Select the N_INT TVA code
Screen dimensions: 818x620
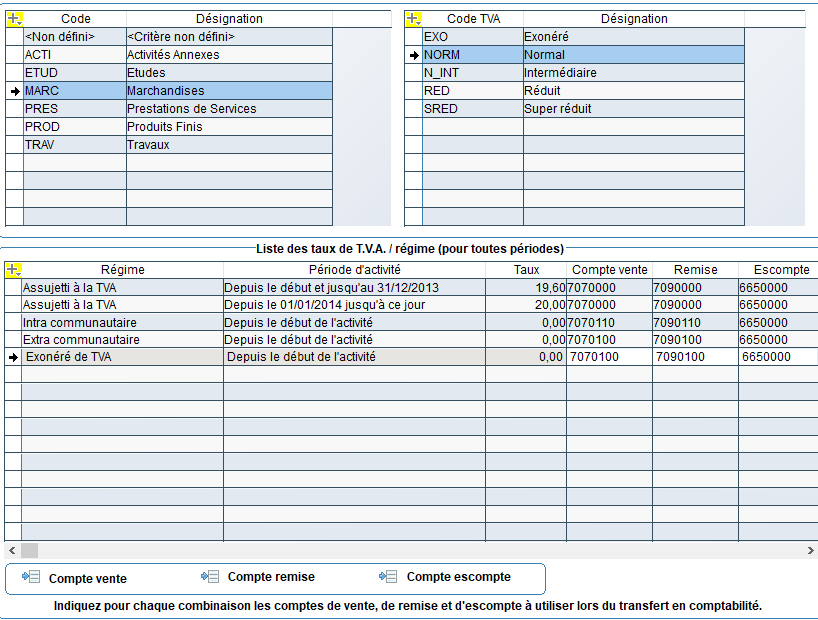(x=473, y=73)
